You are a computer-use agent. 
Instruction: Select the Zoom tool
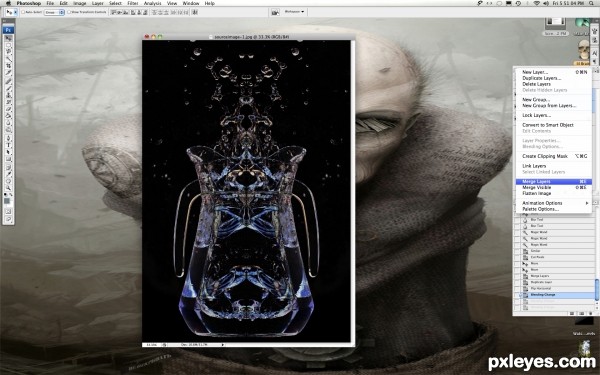pyautogui.click(x=8, y=189)
